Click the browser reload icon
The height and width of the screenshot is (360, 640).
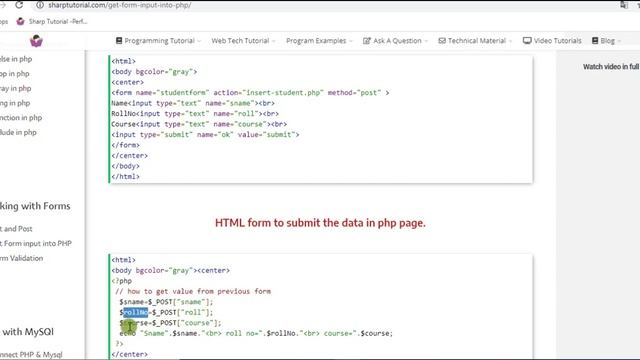click(19, 5)
